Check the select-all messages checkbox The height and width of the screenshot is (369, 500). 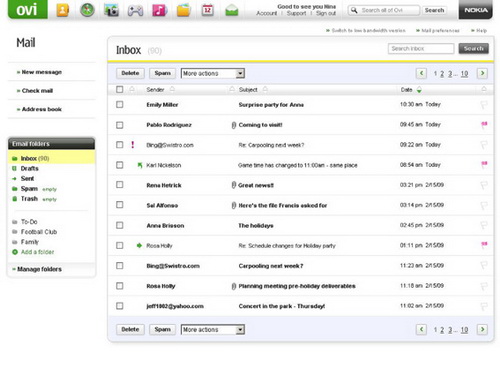119,89
